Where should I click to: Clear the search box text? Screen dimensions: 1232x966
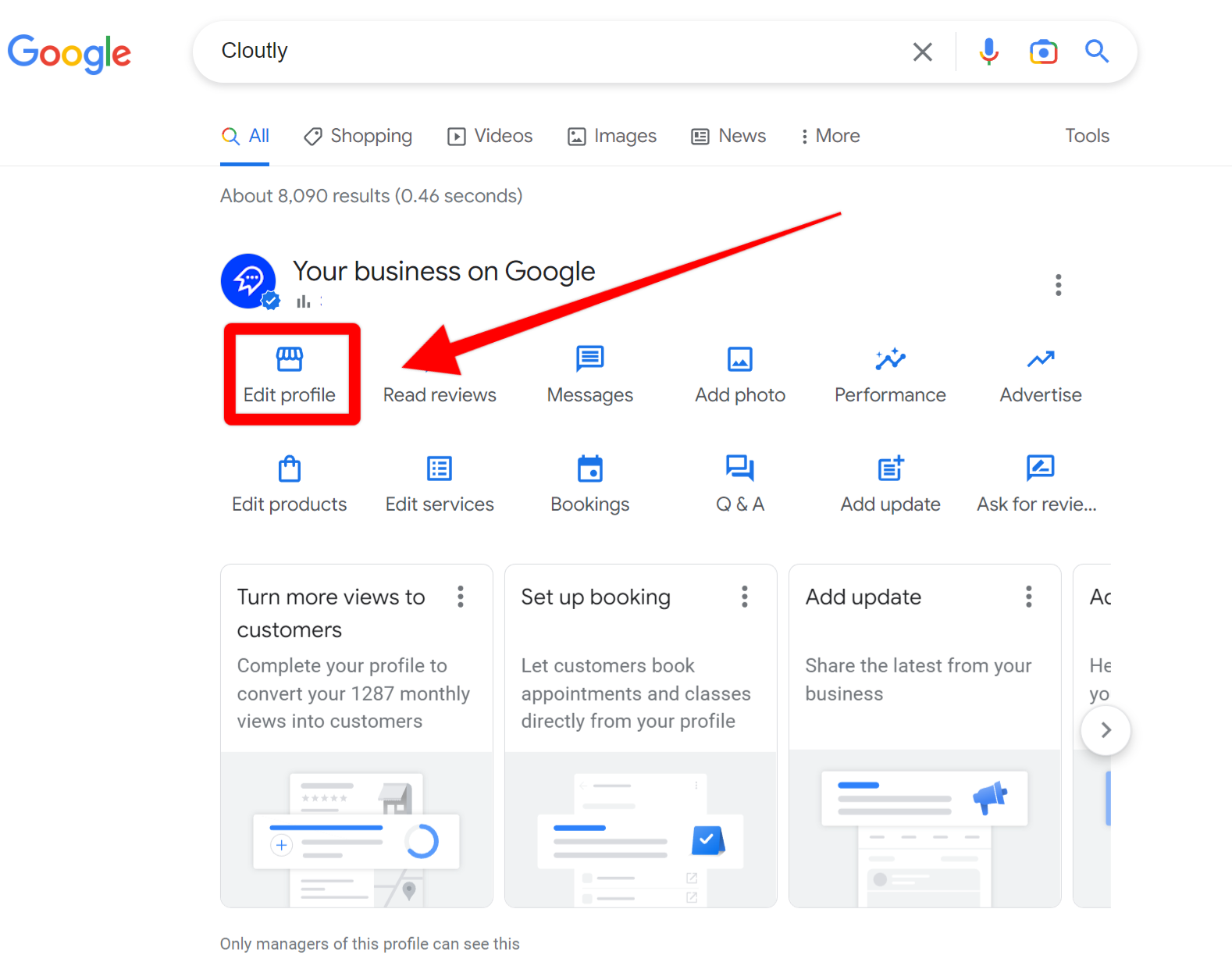point(922,52)
